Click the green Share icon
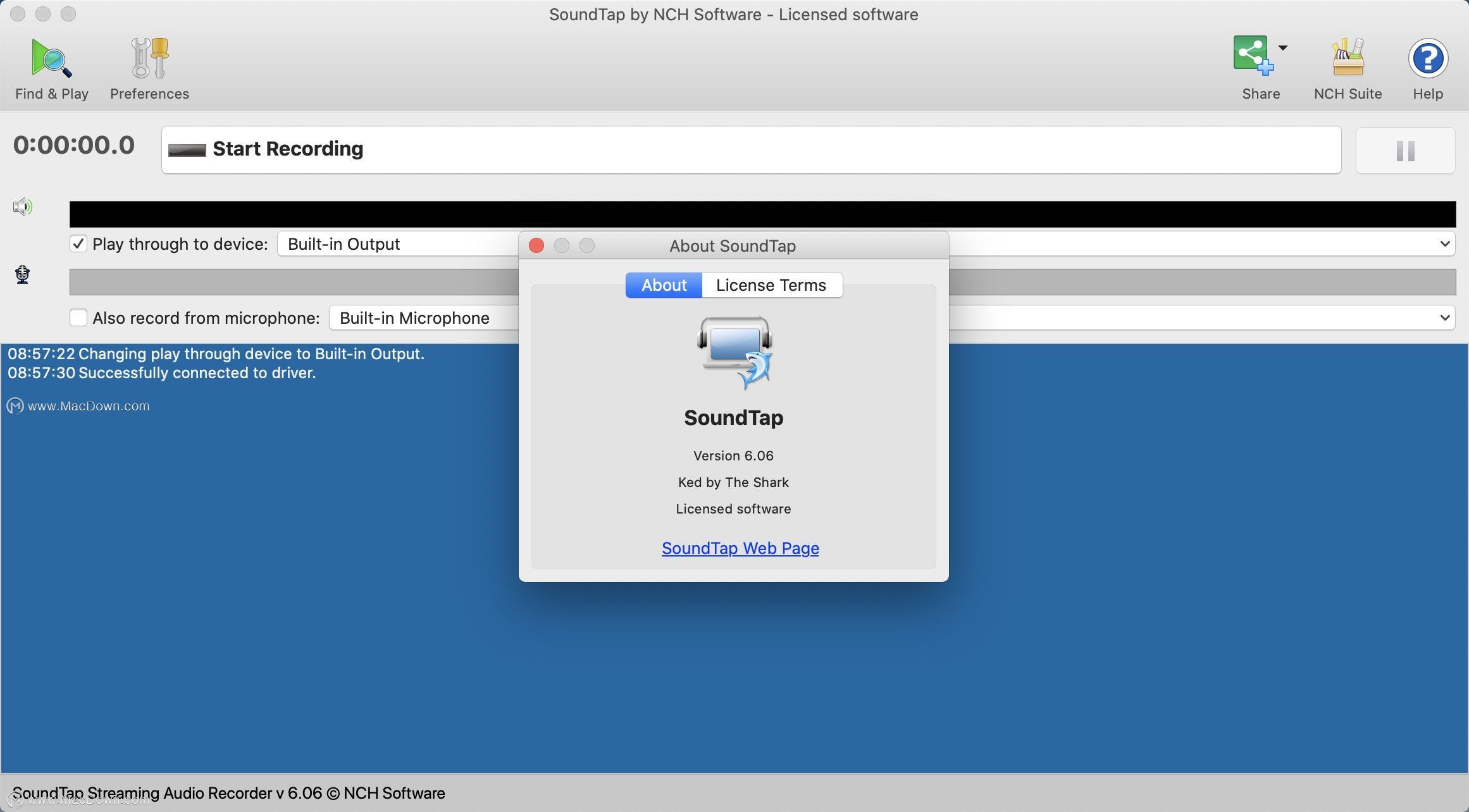1469x812 pixels. (1253, 56)
